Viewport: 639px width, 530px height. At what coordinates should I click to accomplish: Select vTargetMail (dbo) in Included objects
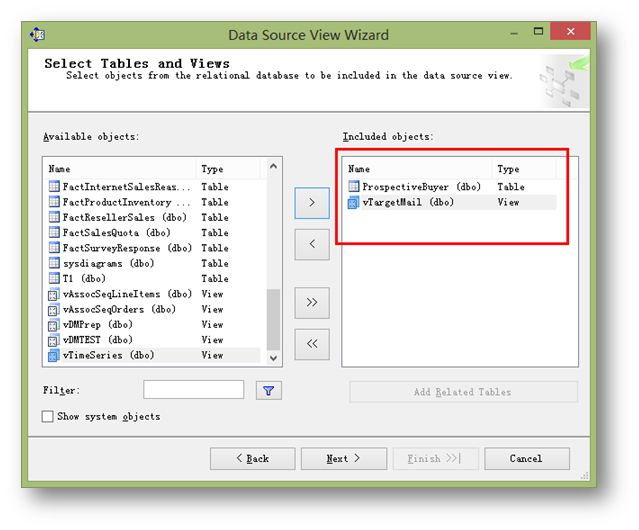[408, 202]
